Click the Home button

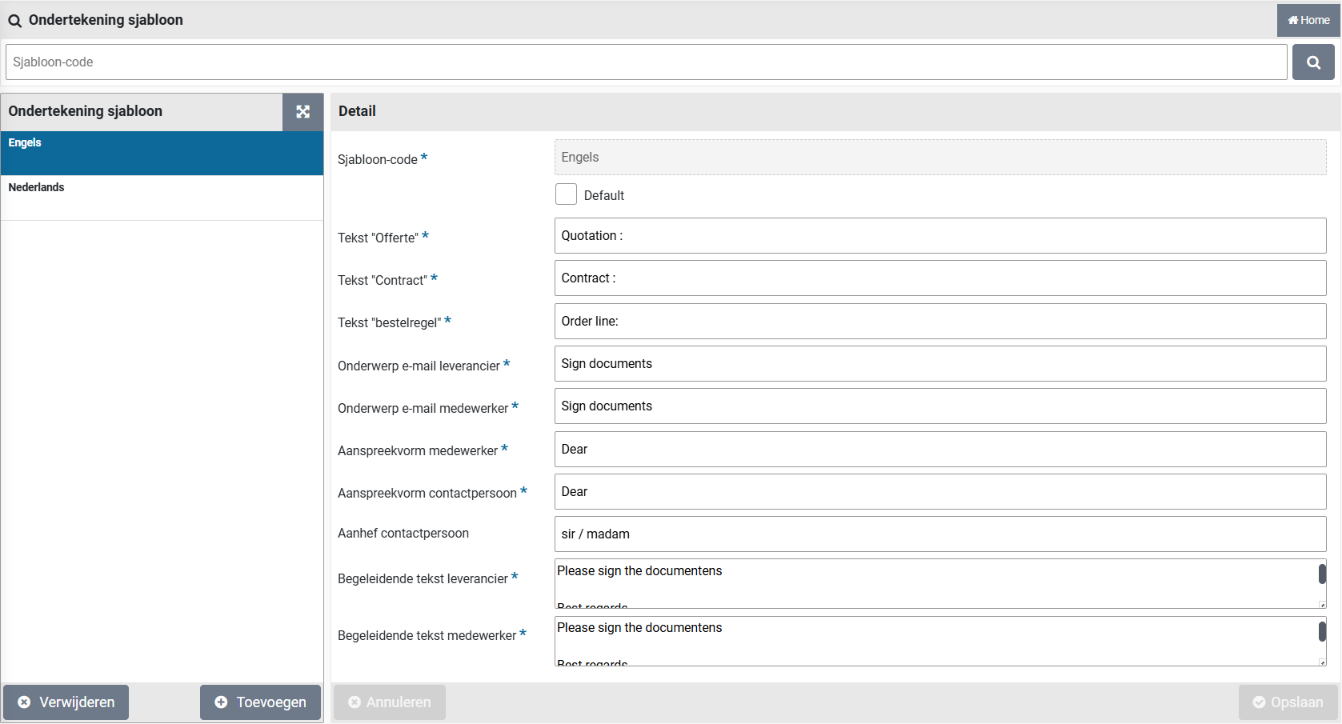[x=1308, y=20]
